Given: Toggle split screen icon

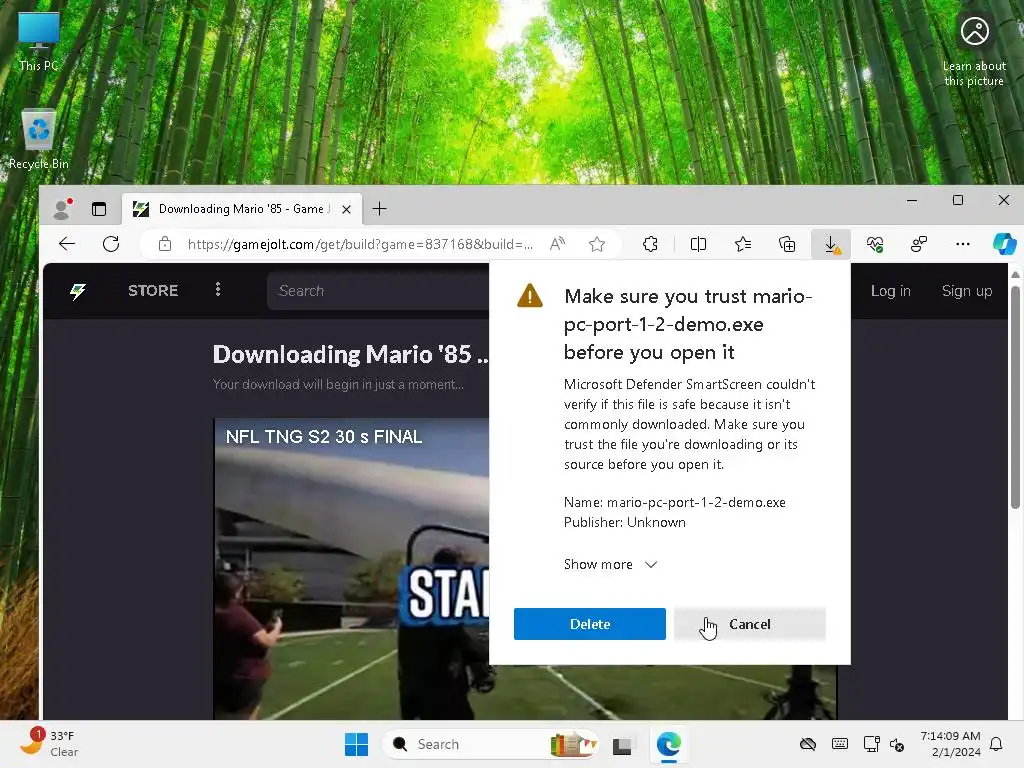Looking at the screenshot, I should [698, 244].
